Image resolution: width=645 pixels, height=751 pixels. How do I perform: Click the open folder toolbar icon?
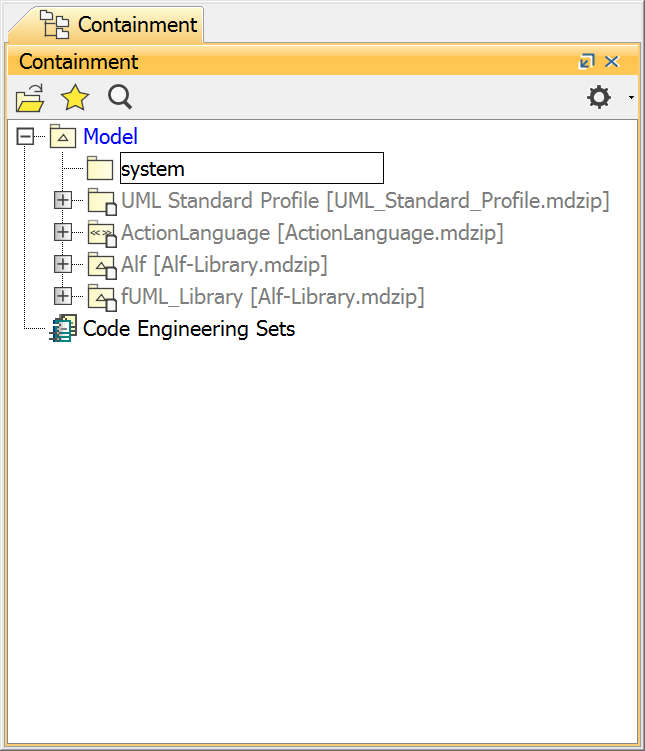pyautogui.click(x=30, y=98)
